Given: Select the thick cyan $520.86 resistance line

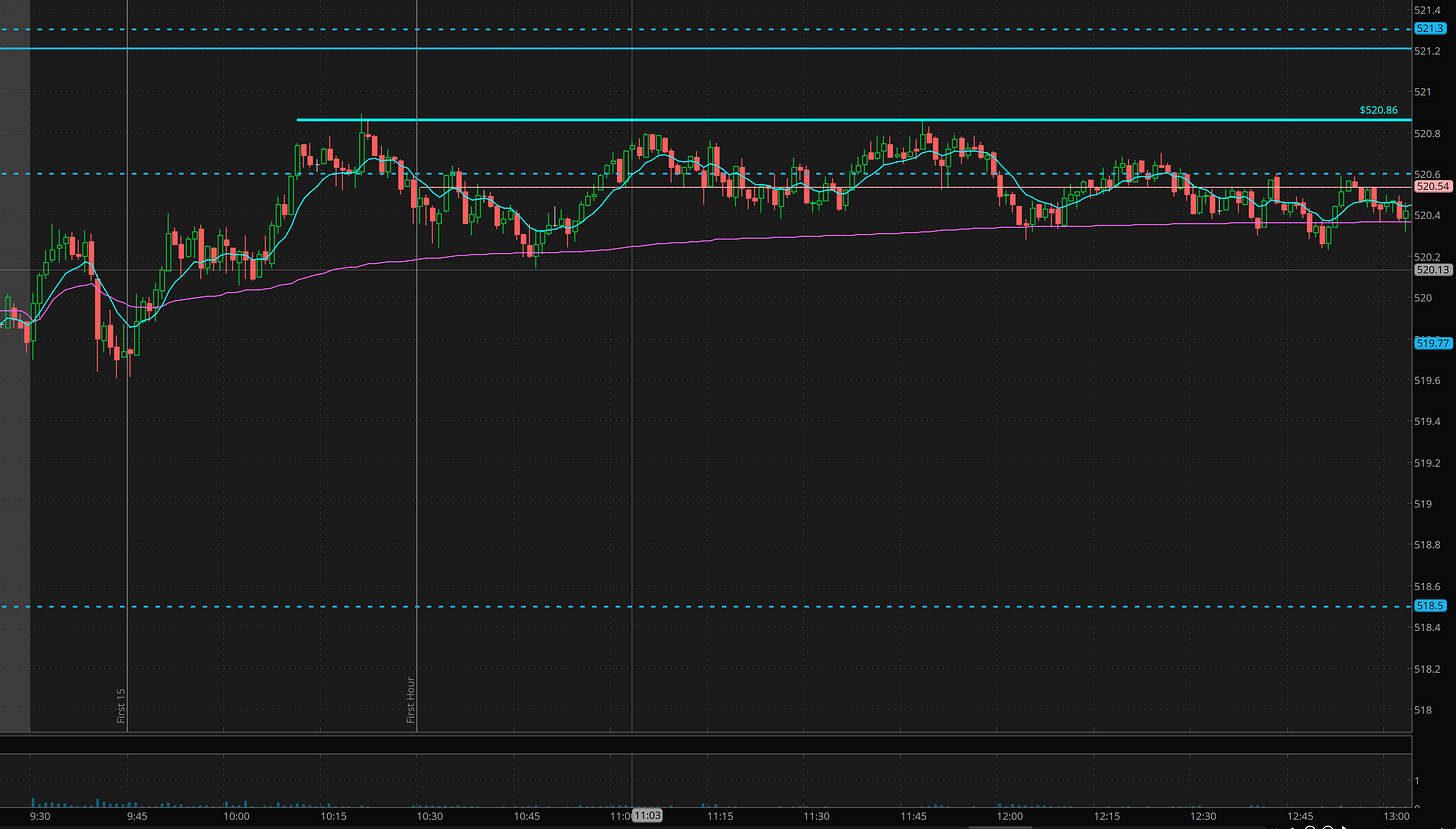Looking at the screenshot, I should pyautogui.click(x=854, y=120).
